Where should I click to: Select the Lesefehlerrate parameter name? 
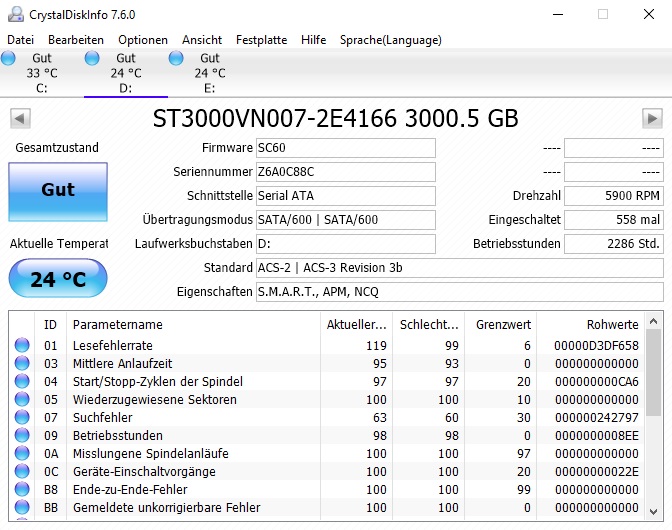[113, 345]
